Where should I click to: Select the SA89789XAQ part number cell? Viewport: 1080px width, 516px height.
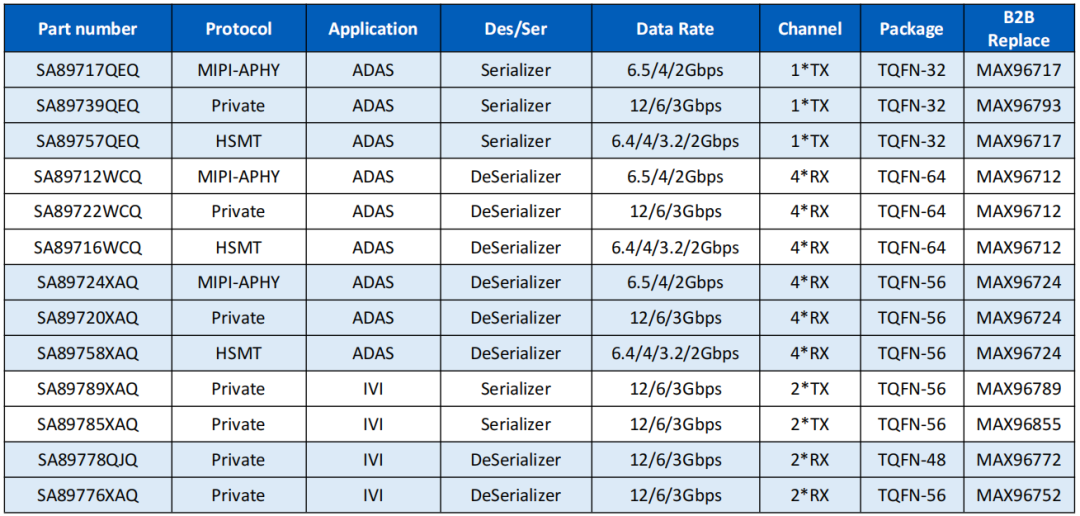(88, 389)
